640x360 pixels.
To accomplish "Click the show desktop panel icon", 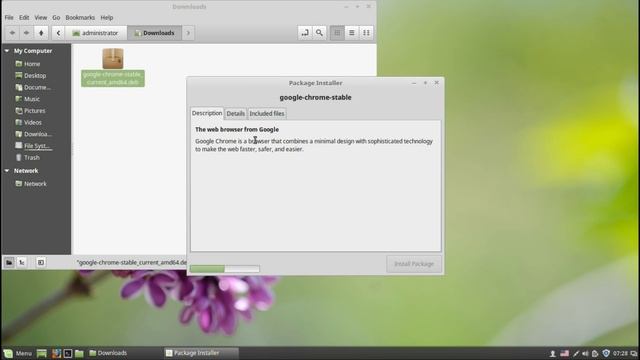I will (42, 353).
